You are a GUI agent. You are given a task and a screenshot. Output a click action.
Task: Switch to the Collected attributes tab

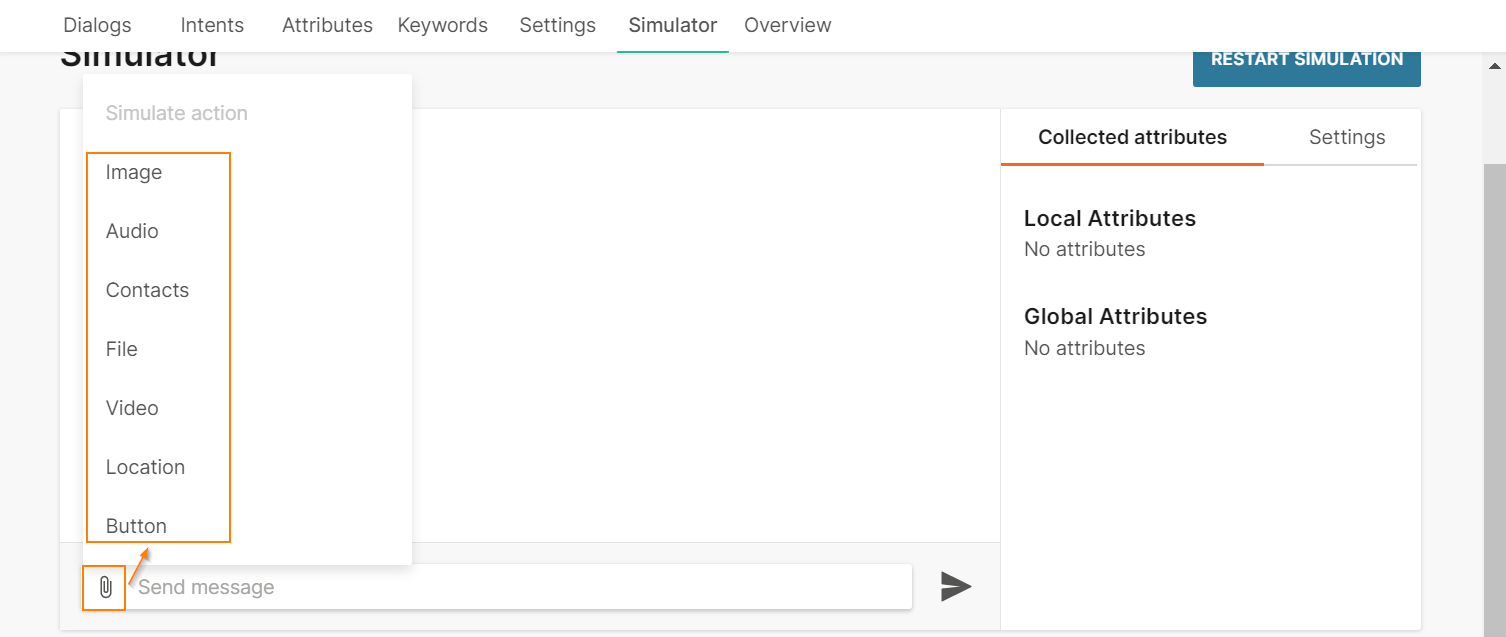(x=1132, y=137)
